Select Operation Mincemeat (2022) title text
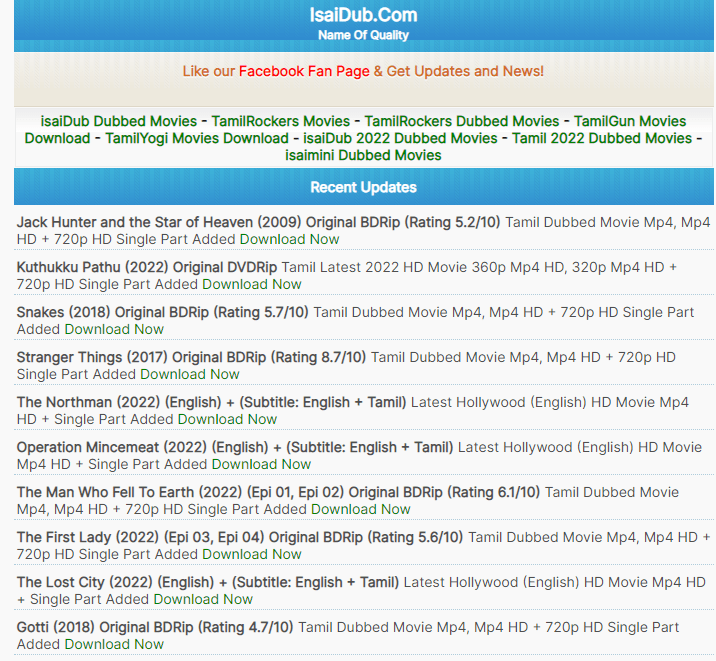This screenshot has width=716, height=661. click(235, 447)
